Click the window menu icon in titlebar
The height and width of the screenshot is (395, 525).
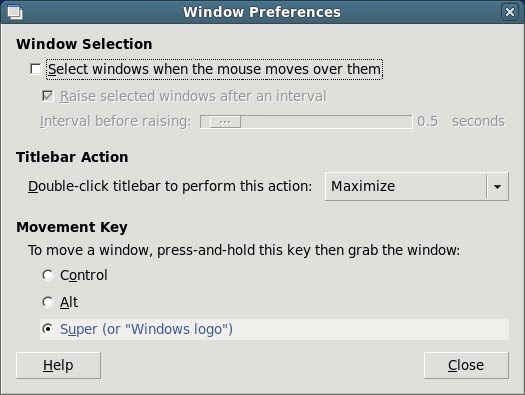tap(15, 12)
